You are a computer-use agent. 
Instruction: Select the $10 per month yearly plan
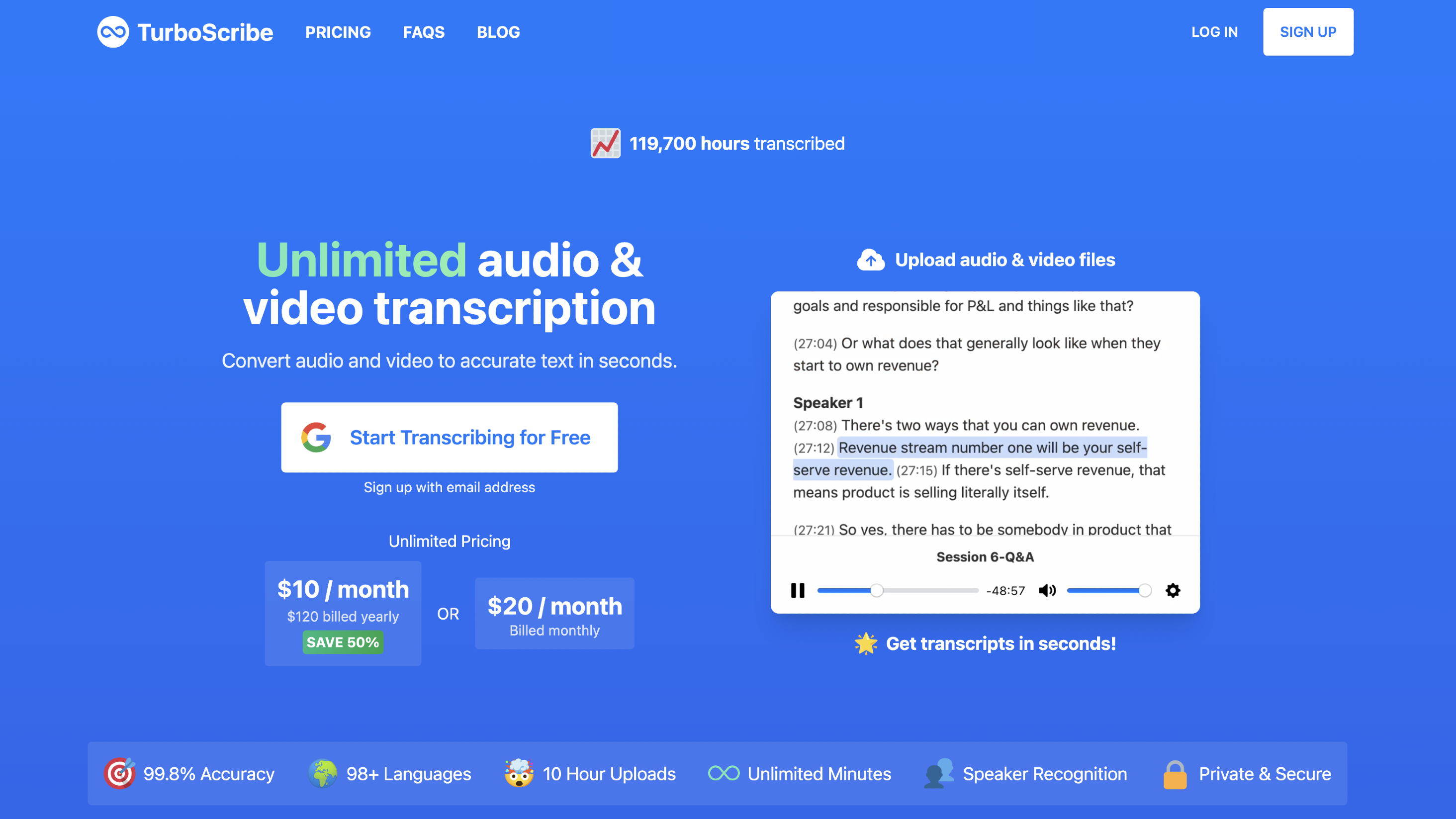coord(343,613)
